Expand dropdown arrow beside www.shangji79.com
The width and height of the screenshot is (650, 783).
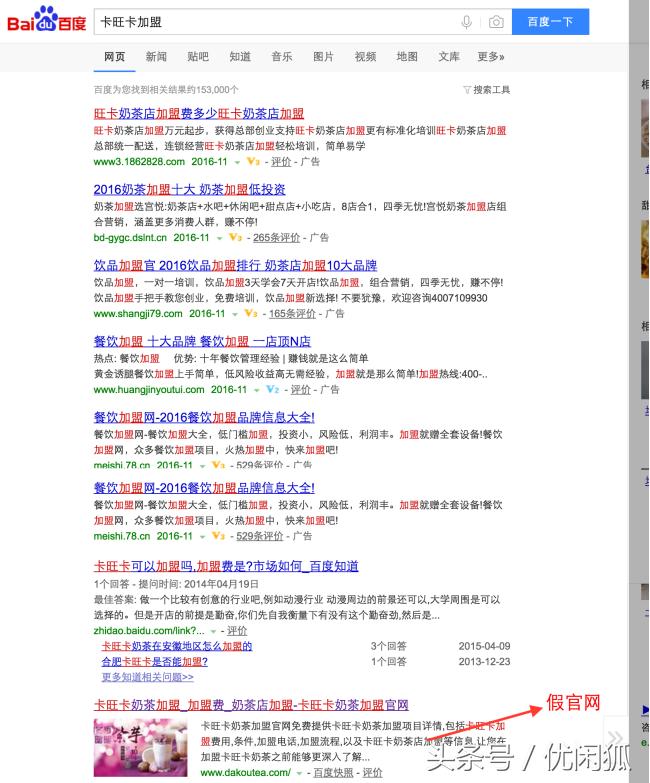tap(235, 314)
